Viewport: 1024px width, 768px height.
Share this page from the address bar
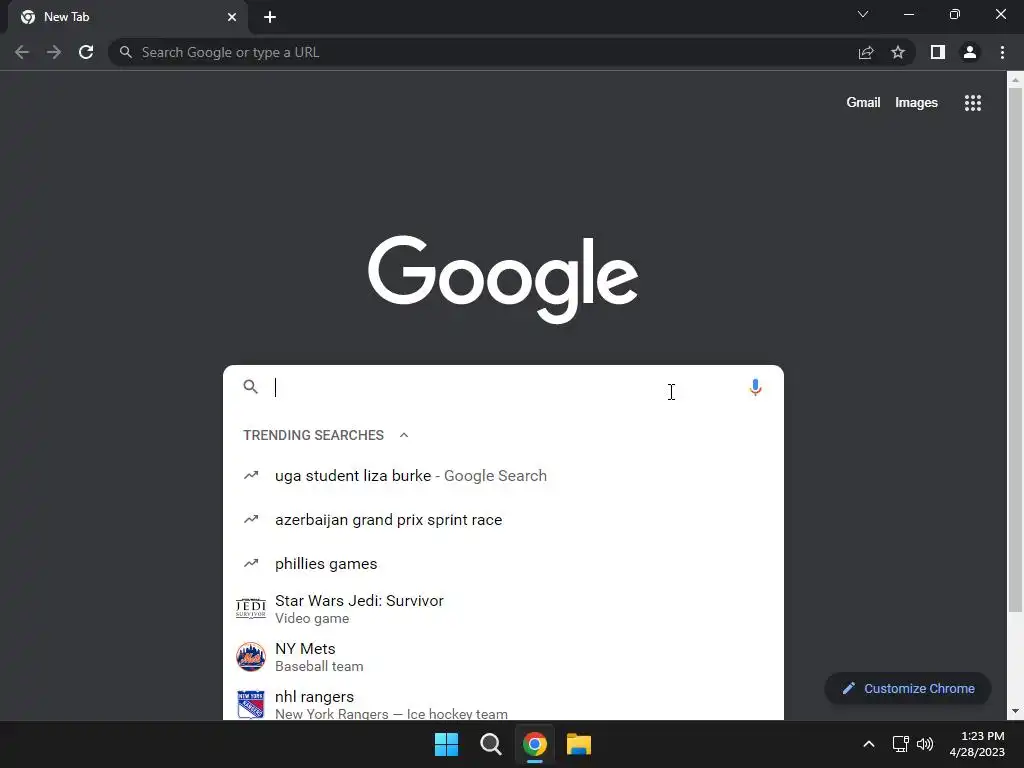pyautogui.click(x=866, y=52)
